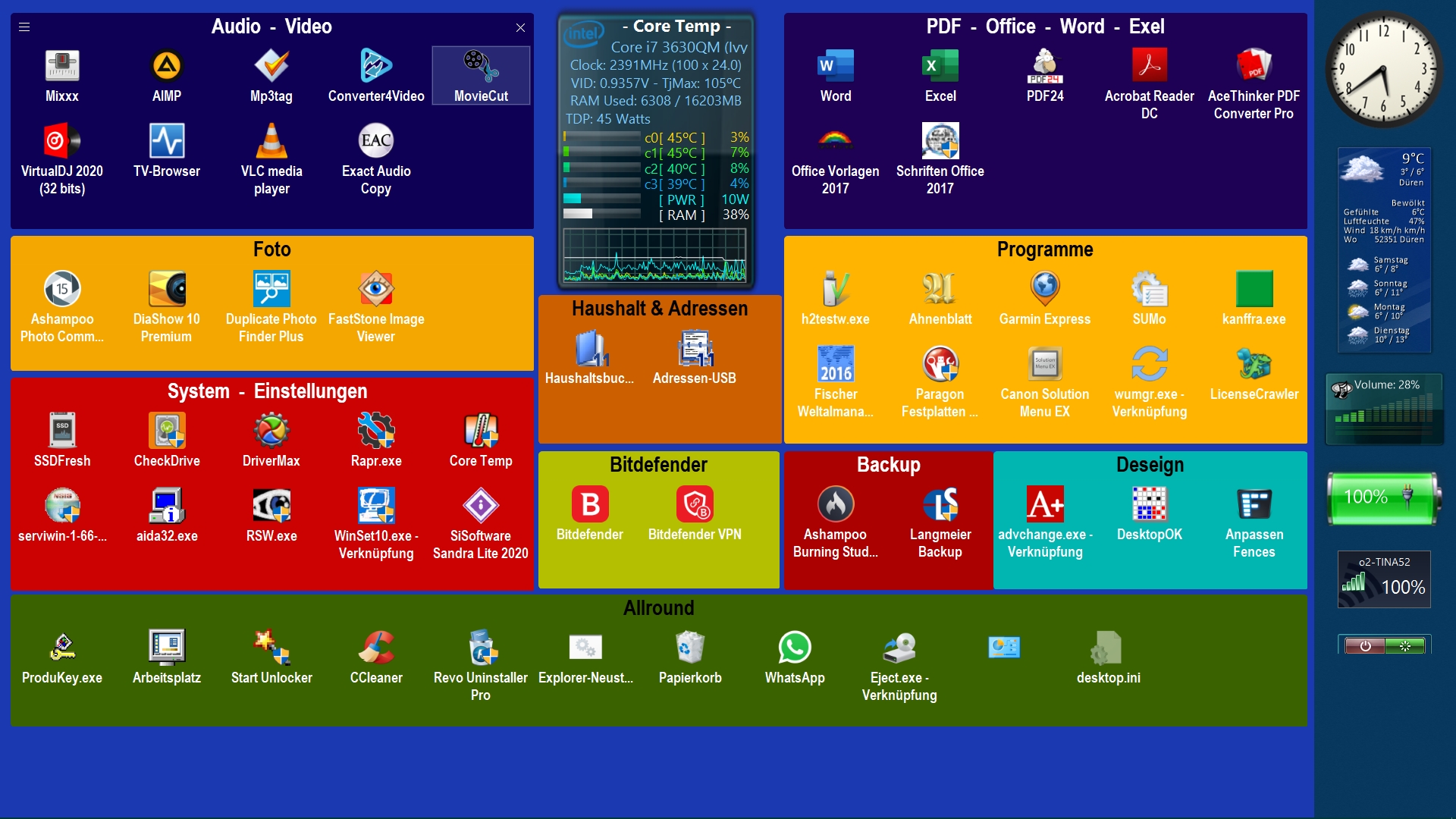This screenshot has height=819, width=1456.
Task: Launch CCleaner from Allround fence
Action: [375, 648]
